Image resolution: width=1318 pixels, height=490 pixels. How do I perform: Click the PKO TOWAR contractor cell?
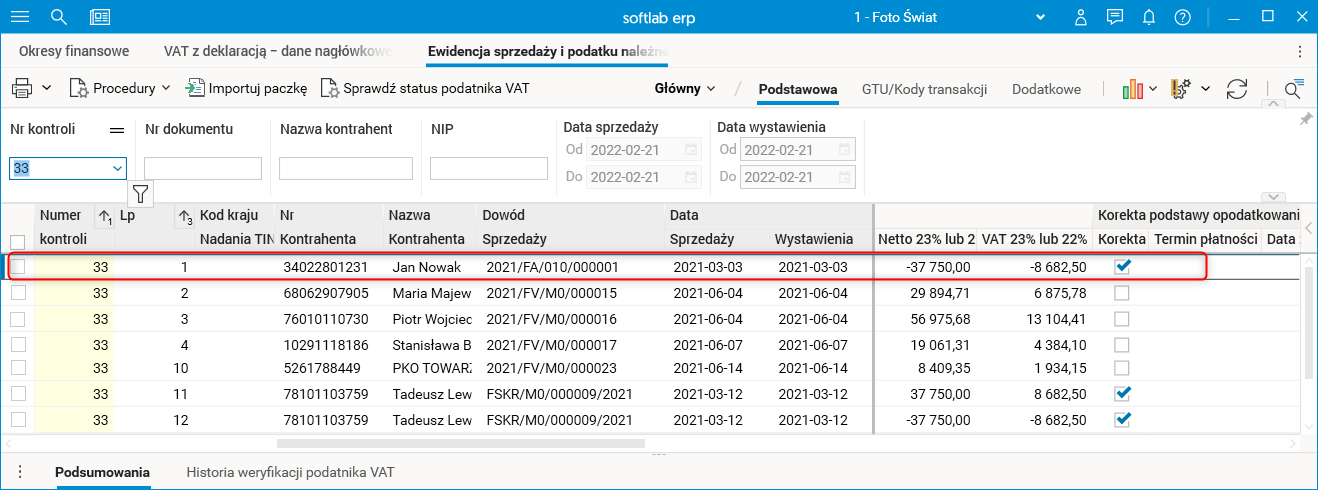coord(430,368)
